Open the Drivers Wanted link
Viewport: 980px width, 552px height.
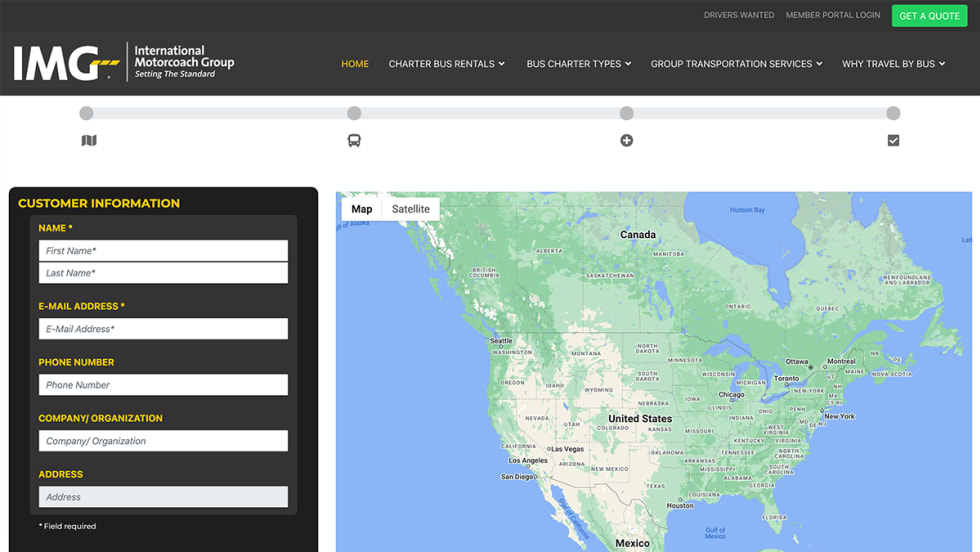pyautogui.click(x=738, y=15)
